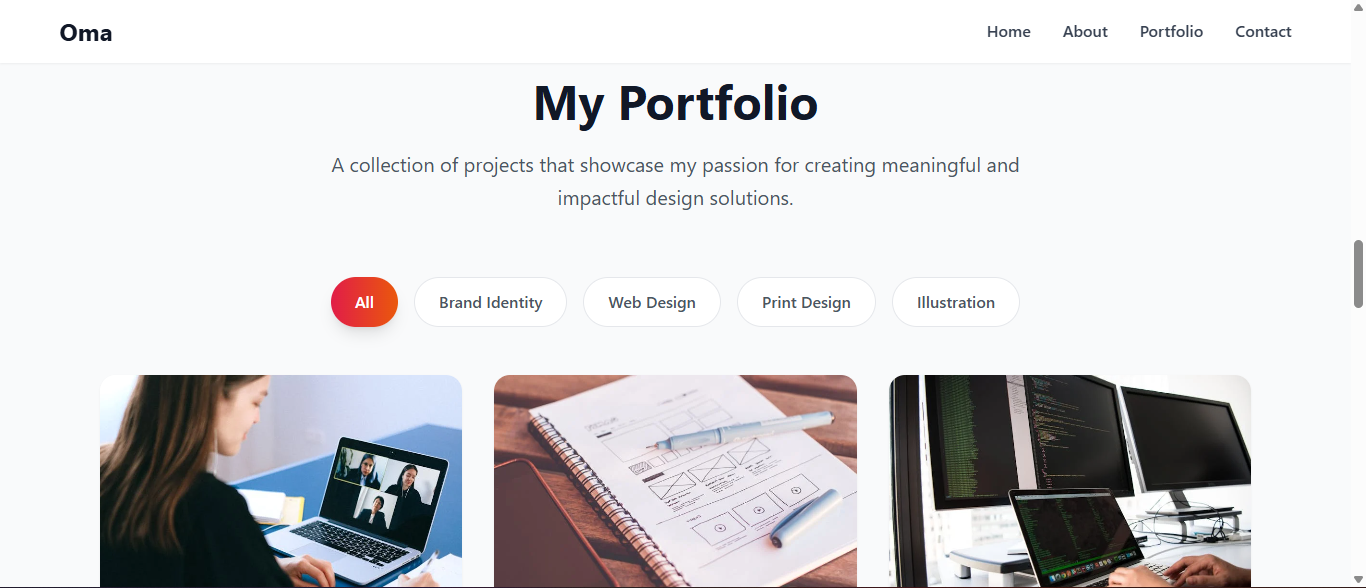Open the Contact nav link
Screen dimensions: 1366x588
pos(1263,32)
